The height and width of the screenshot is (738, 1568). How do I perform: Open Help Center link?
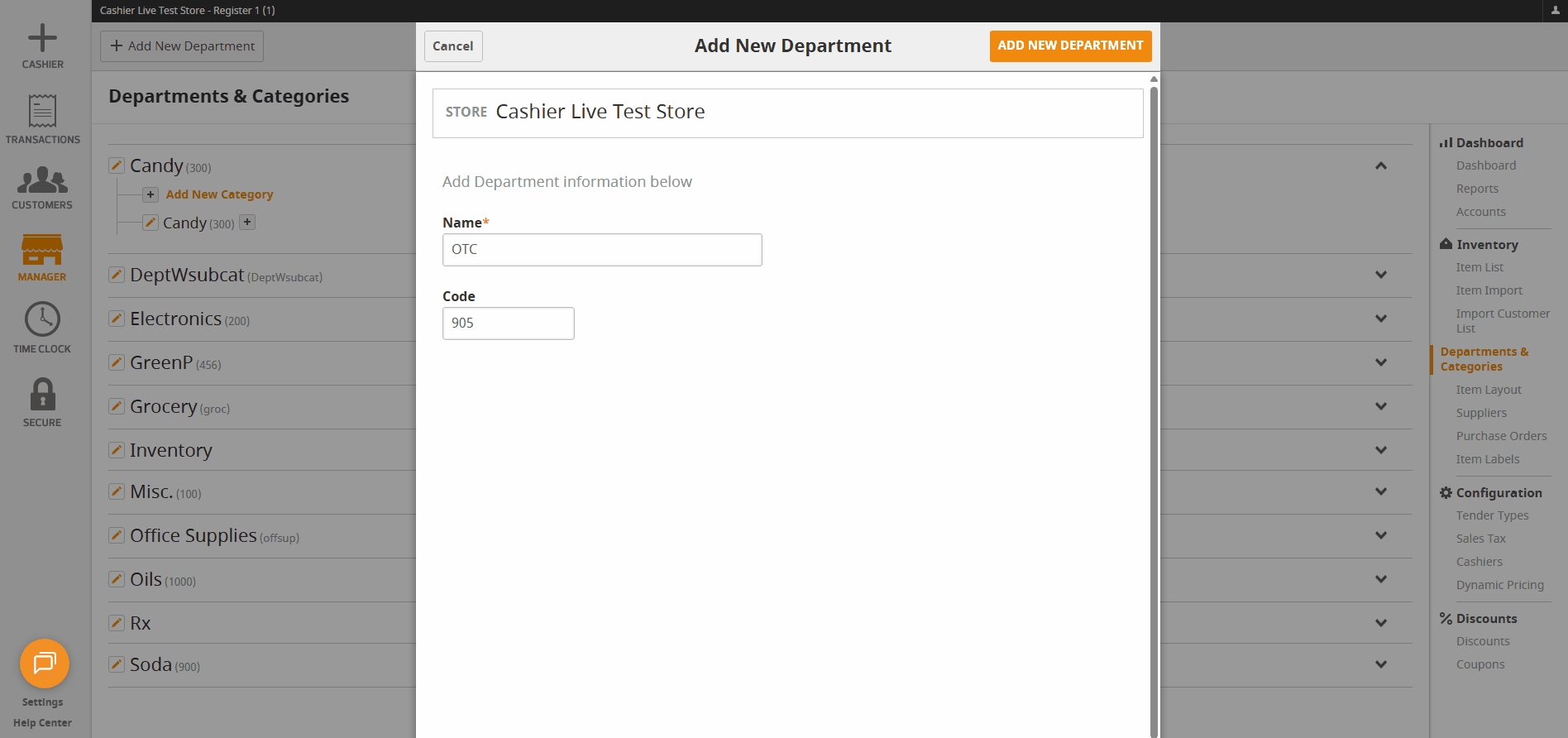pos(42,723)
